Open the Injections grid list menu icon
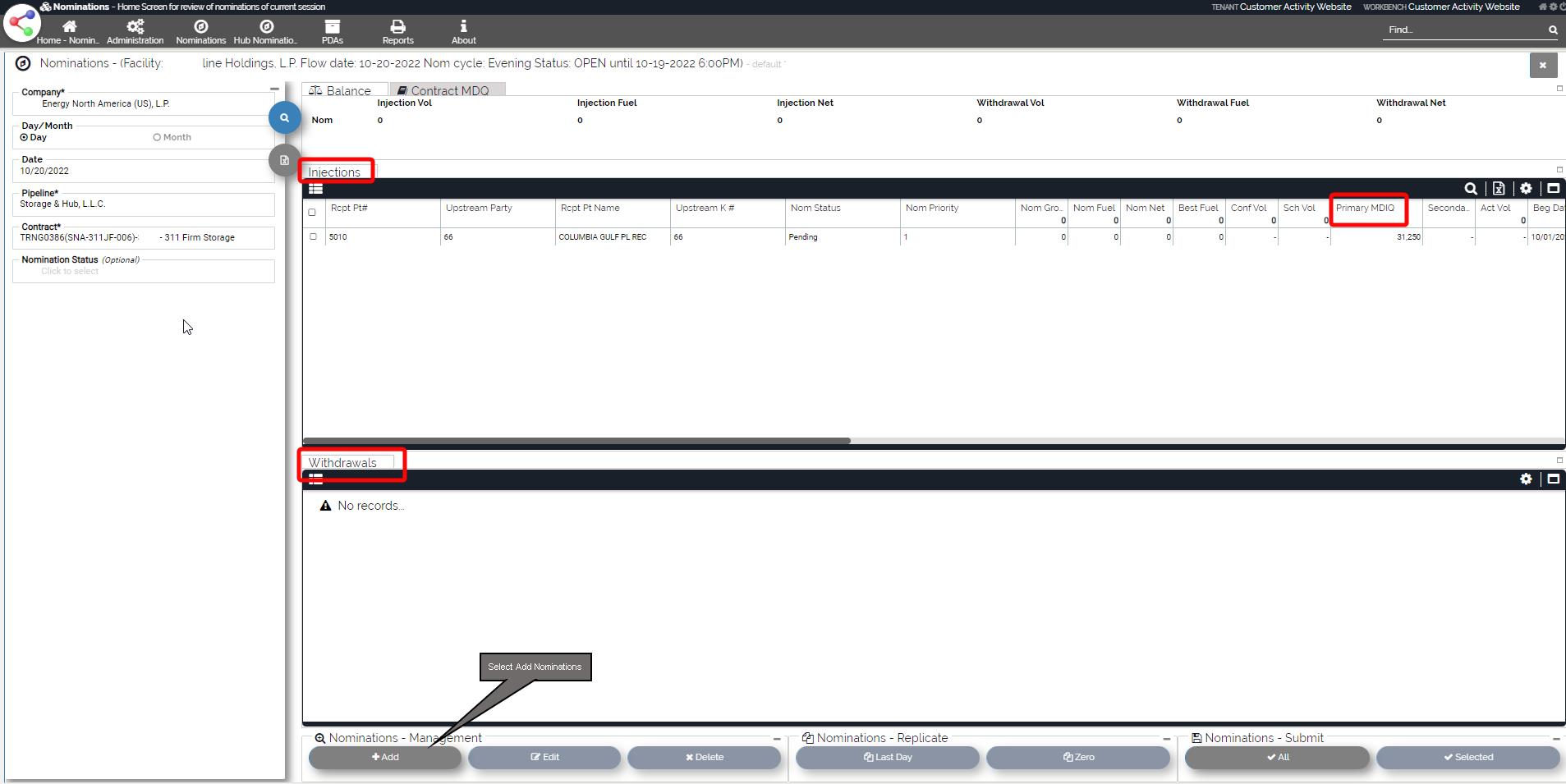 point(315,189)
